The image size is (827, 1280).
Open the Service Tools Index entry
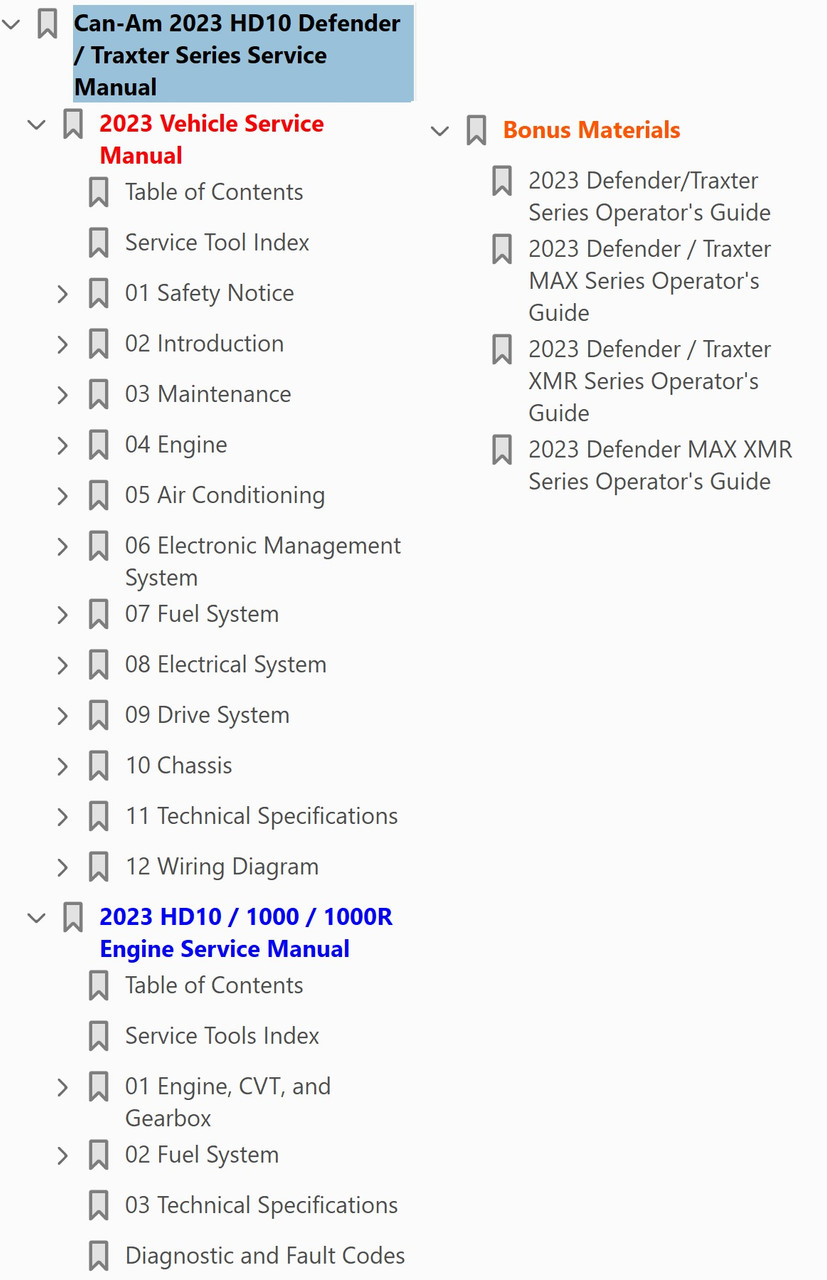point(222,1036)
